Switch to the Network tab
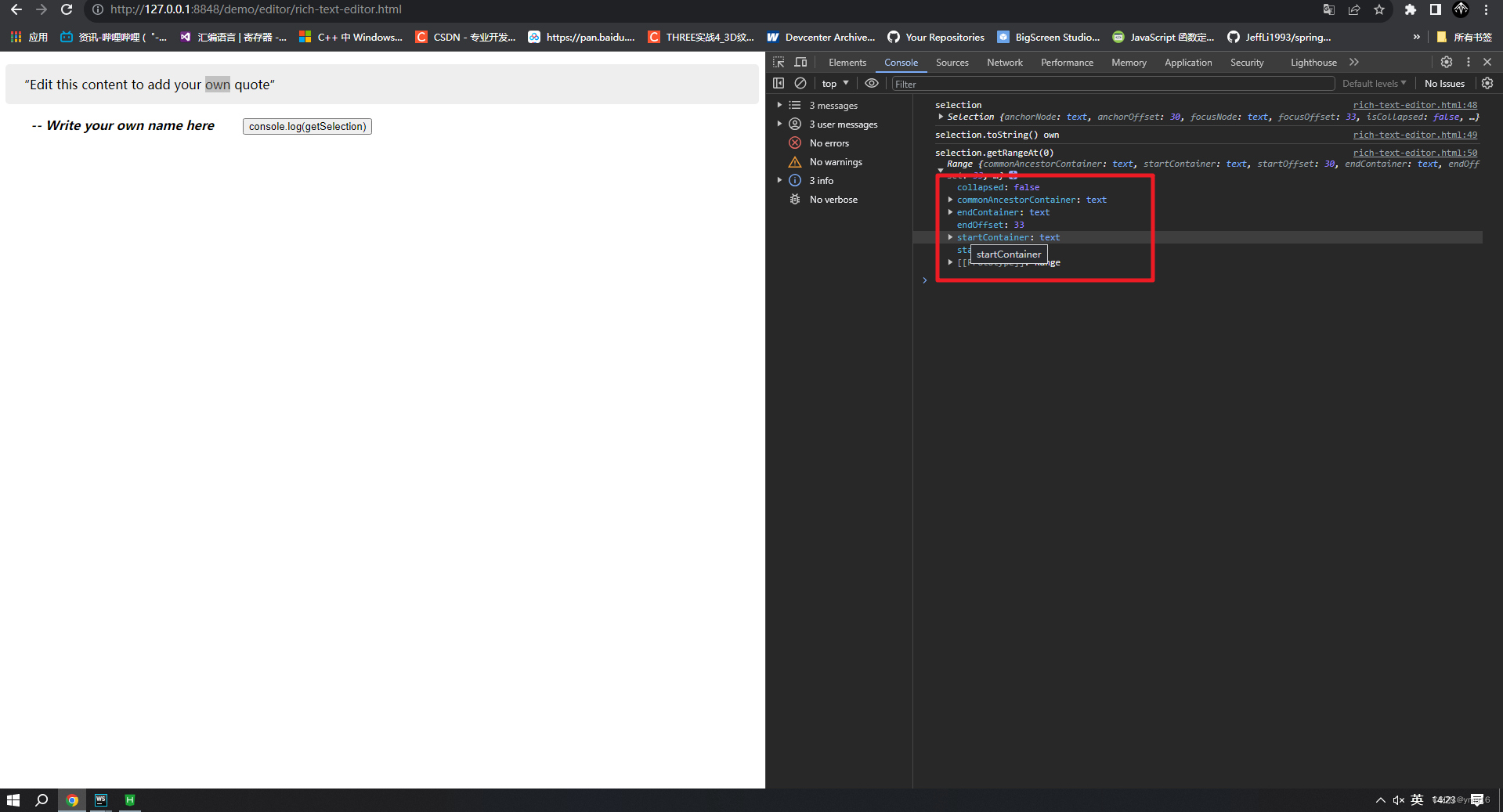Viewport: 1503px width, 812px height. [1005, 62]
